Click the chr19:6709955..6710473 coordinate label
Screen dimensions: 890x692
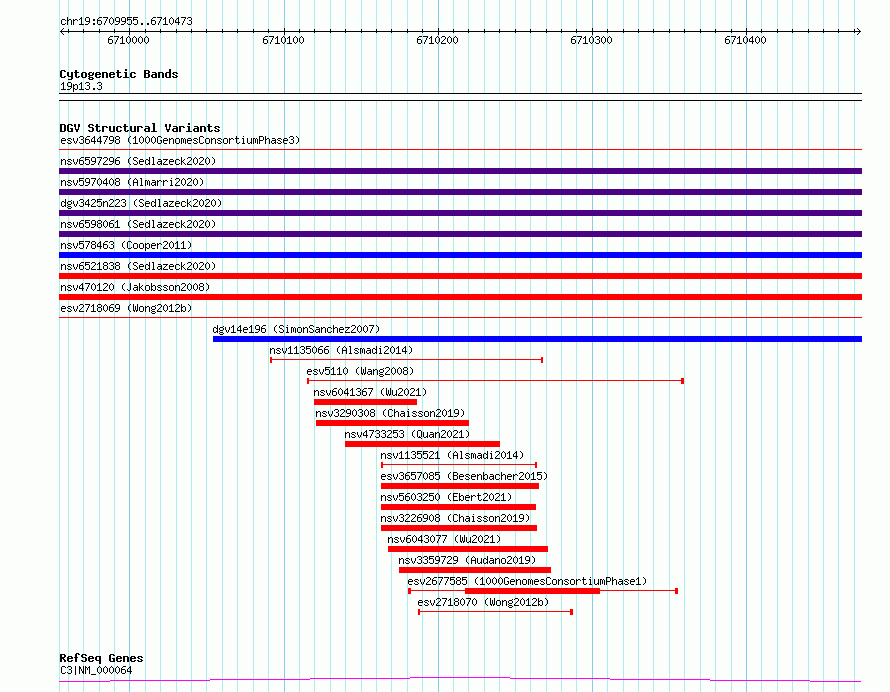click(x=126, y=21)
